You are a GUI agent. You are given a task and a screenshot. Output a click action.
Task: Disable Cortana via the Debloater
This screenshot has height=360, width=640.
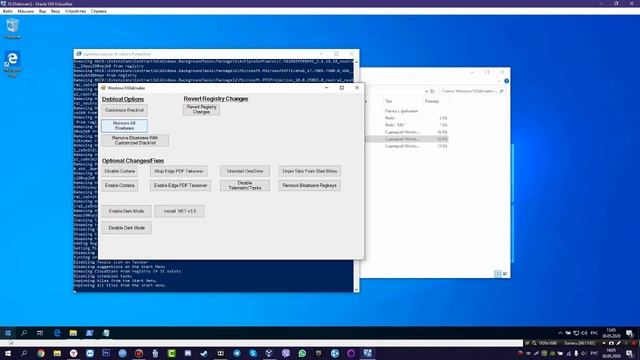pos(120,171)
